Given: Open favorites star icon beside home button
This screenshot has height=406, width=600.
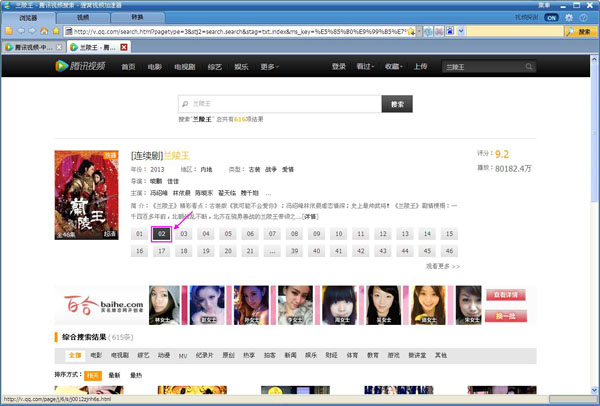Looking at the screenshot, I should coord(56,31).
